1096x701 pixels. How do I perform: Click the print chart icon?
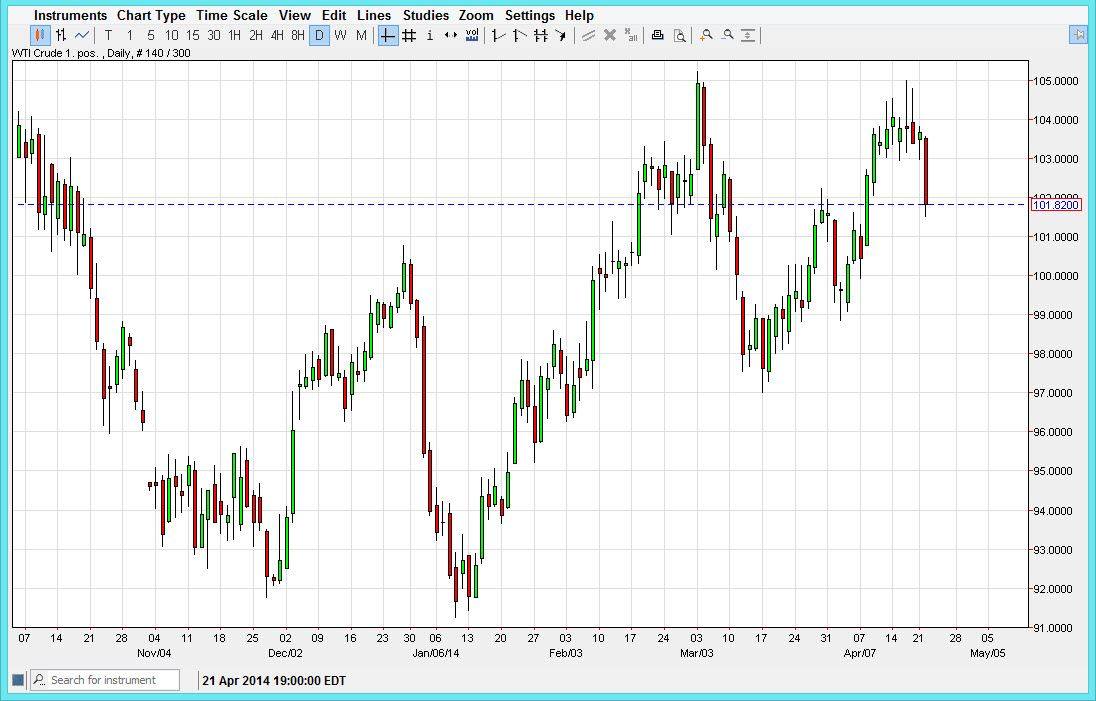(658, 35)
